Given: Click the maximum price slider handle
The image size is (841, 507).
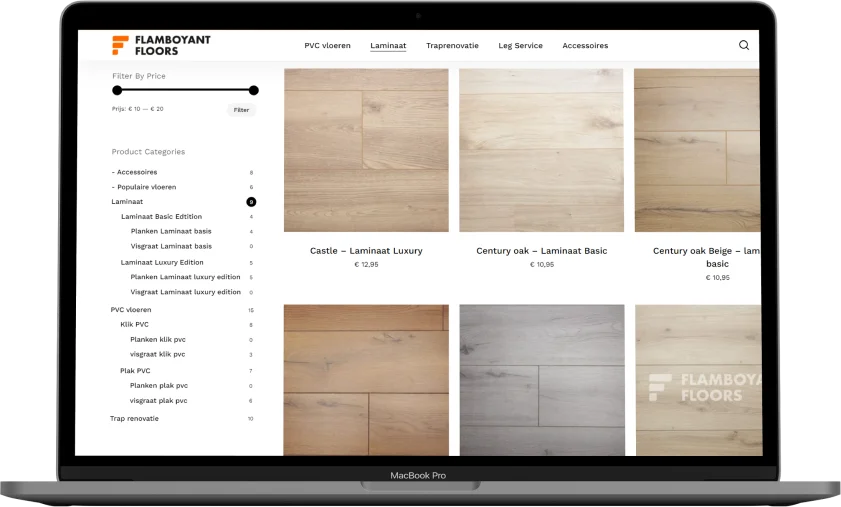Looking at the screenshot, I should coord(254,90).
